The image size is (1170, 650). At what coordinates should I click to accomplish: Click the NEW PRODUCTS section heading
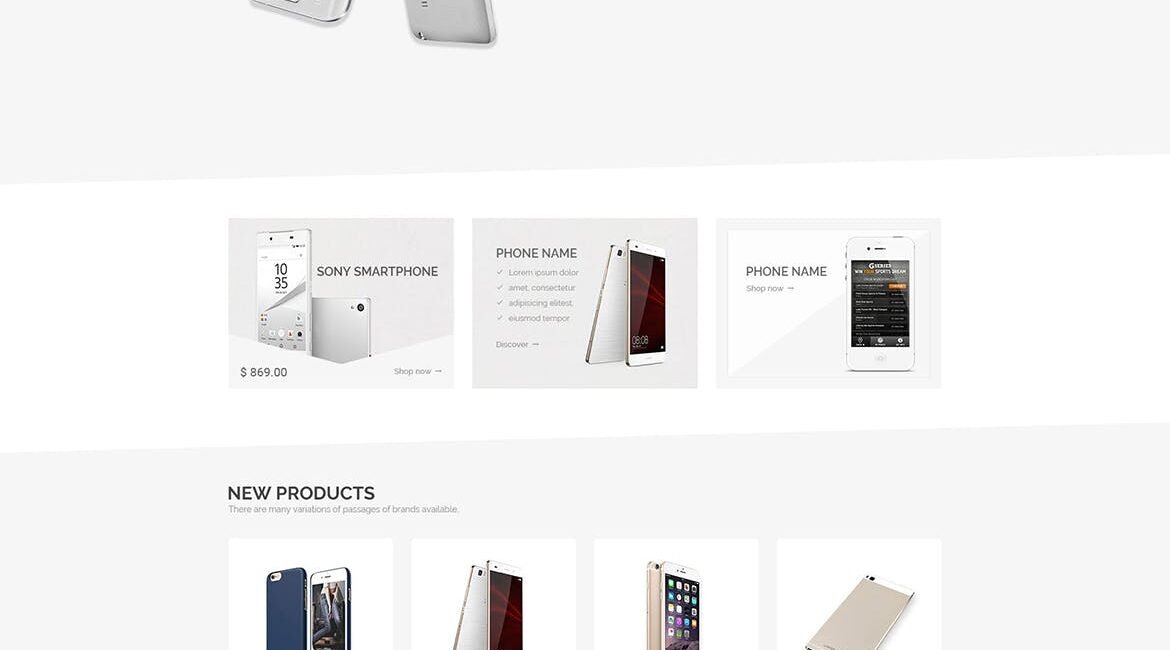[x=301, y=493]
